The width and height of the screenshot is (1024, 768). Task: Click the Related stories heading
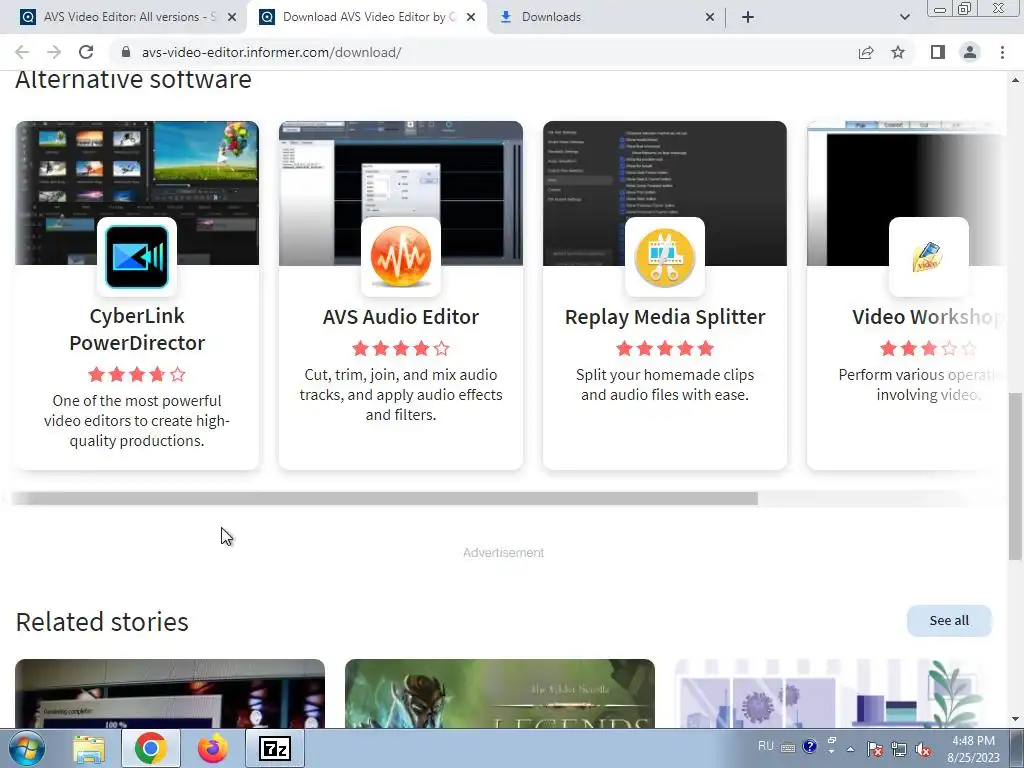102,622
